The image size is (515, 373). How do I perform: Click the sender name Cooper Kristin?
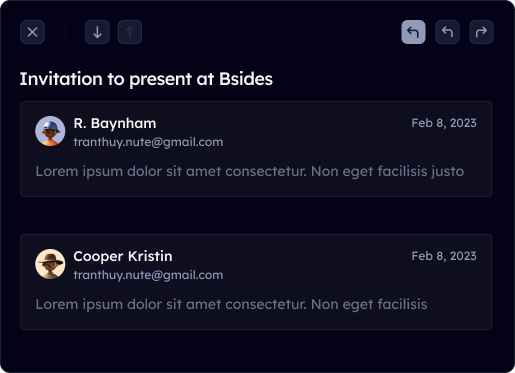coord(123,256)
